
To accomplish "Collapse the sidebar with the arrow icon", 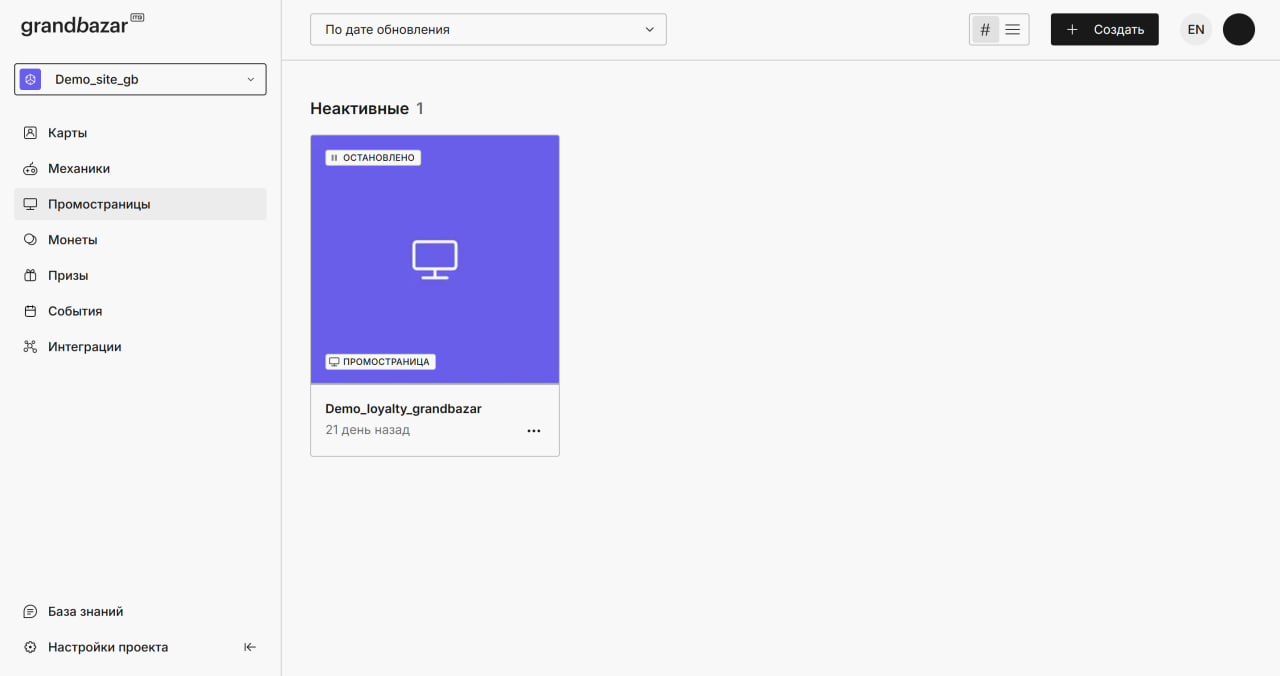I will pos(250,647).
